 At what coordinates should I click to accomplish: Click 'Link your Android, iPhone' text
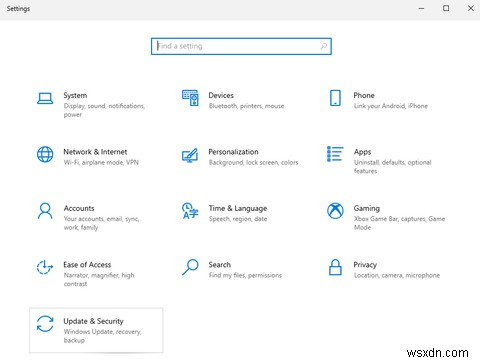click(x=391, y=106)
